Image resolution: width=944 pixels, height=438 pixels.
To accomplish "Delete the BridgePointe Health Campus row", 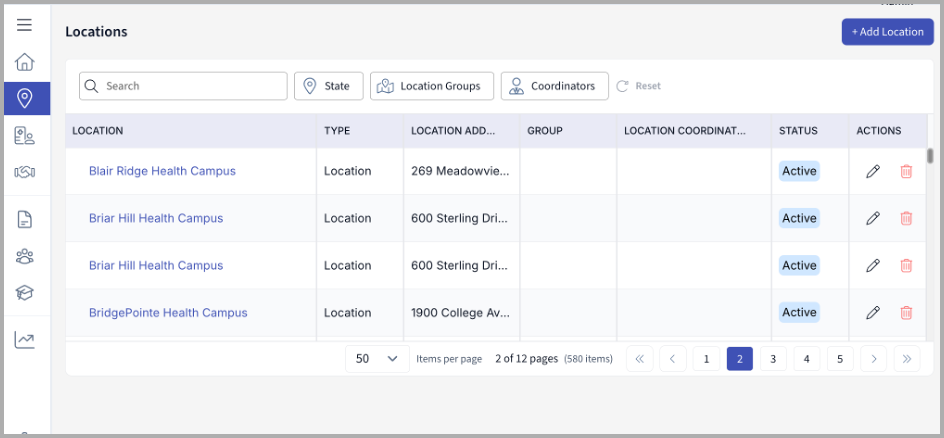I will [x=906, y=313].
